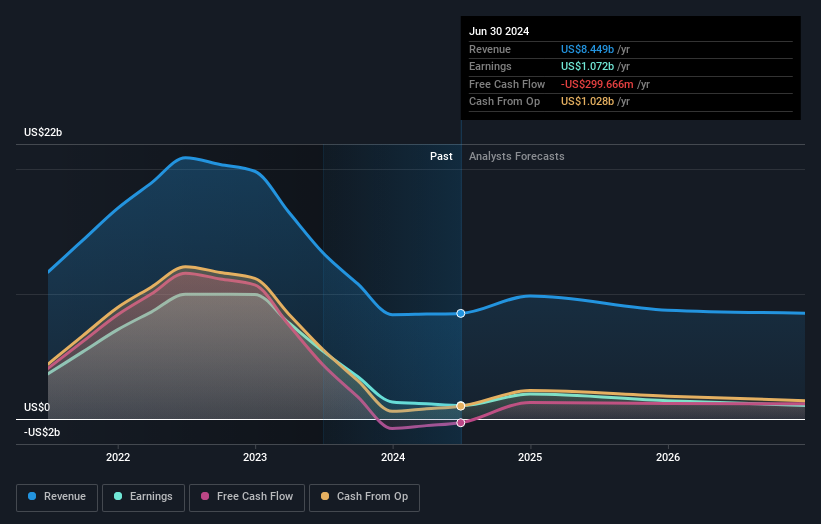Click the 2023 x-axis label
This screenshot has width=821, height=524.
pyautogui.click(x=255, y=458)
